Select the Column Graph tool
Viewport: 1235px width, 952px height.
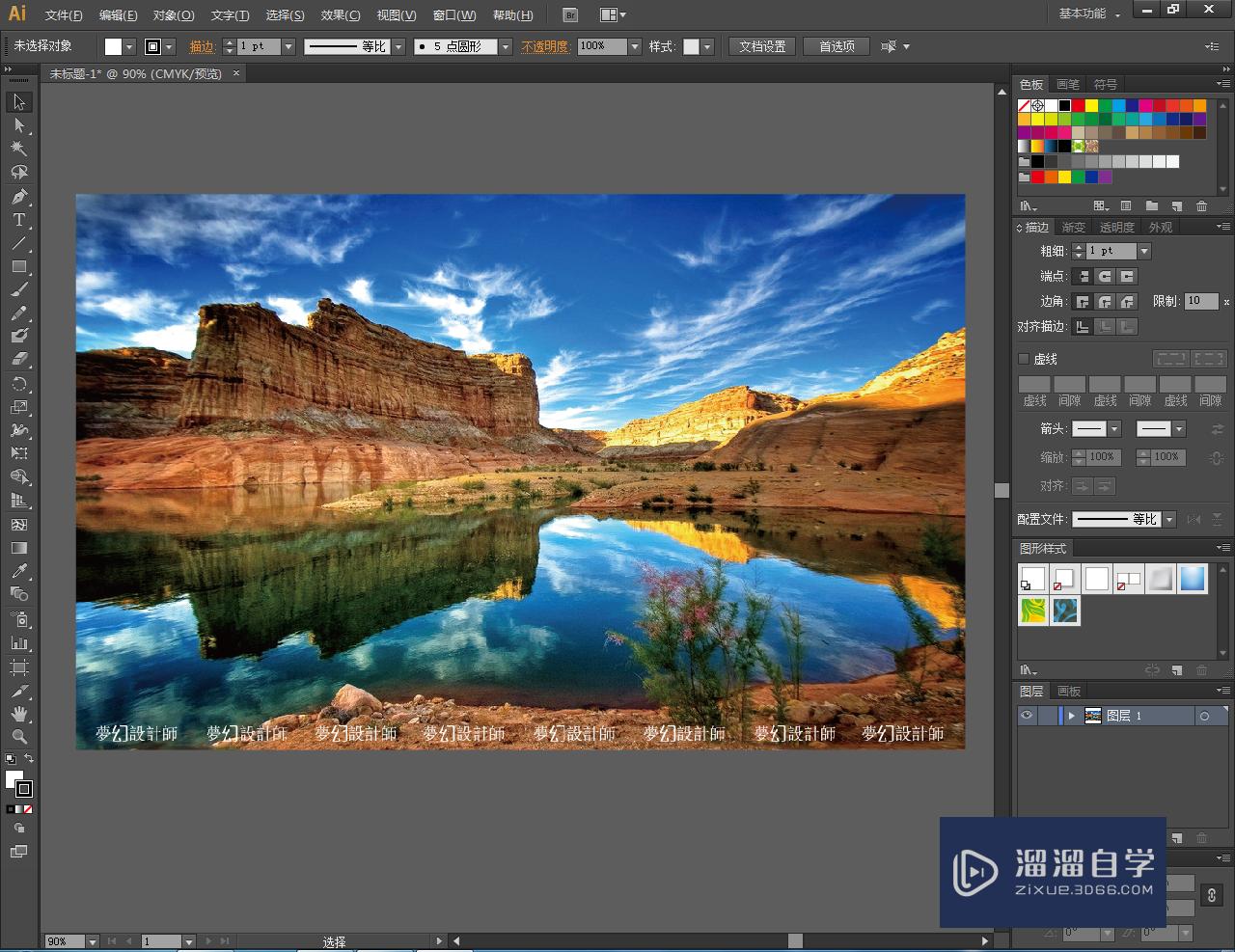(19, 642)
